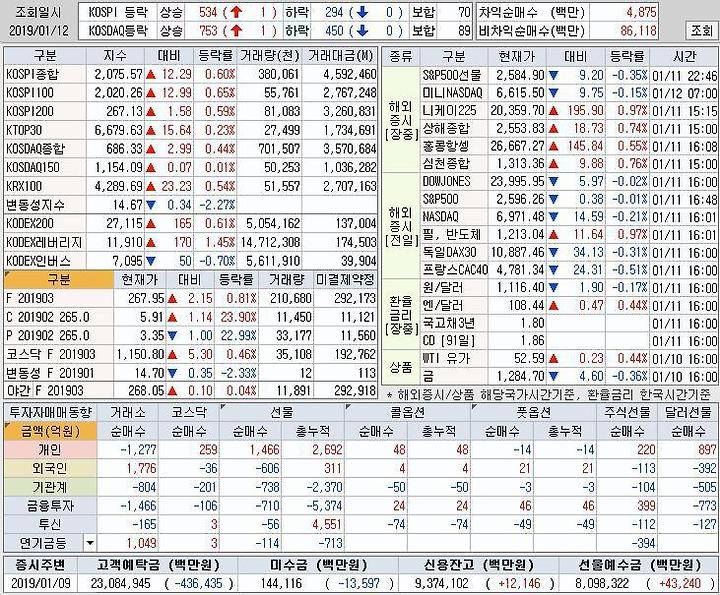Click the 미결제약정 column header

click(x=345, y=280)
